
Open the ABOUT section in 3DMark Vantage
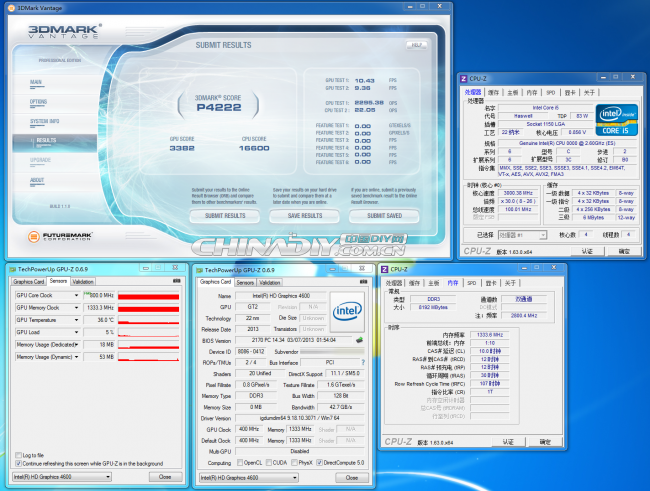[37, 181]
